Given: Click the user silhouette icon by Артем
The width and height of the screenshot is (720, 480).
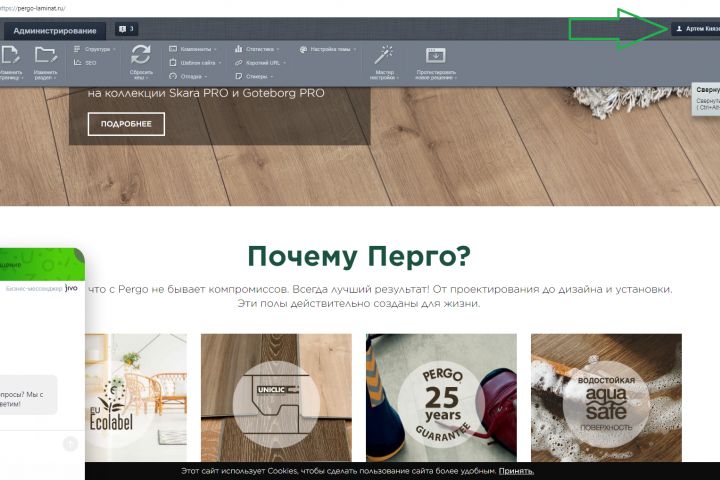Looking at the screenshot, I should pyautogui.click(x=679, y=28).
